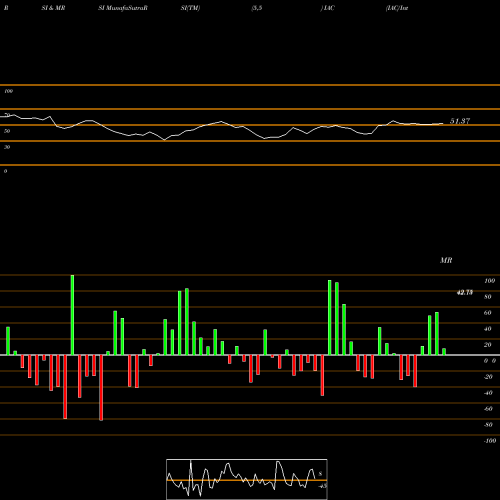Click the RSI panel axis label 50

coord(7,131)
